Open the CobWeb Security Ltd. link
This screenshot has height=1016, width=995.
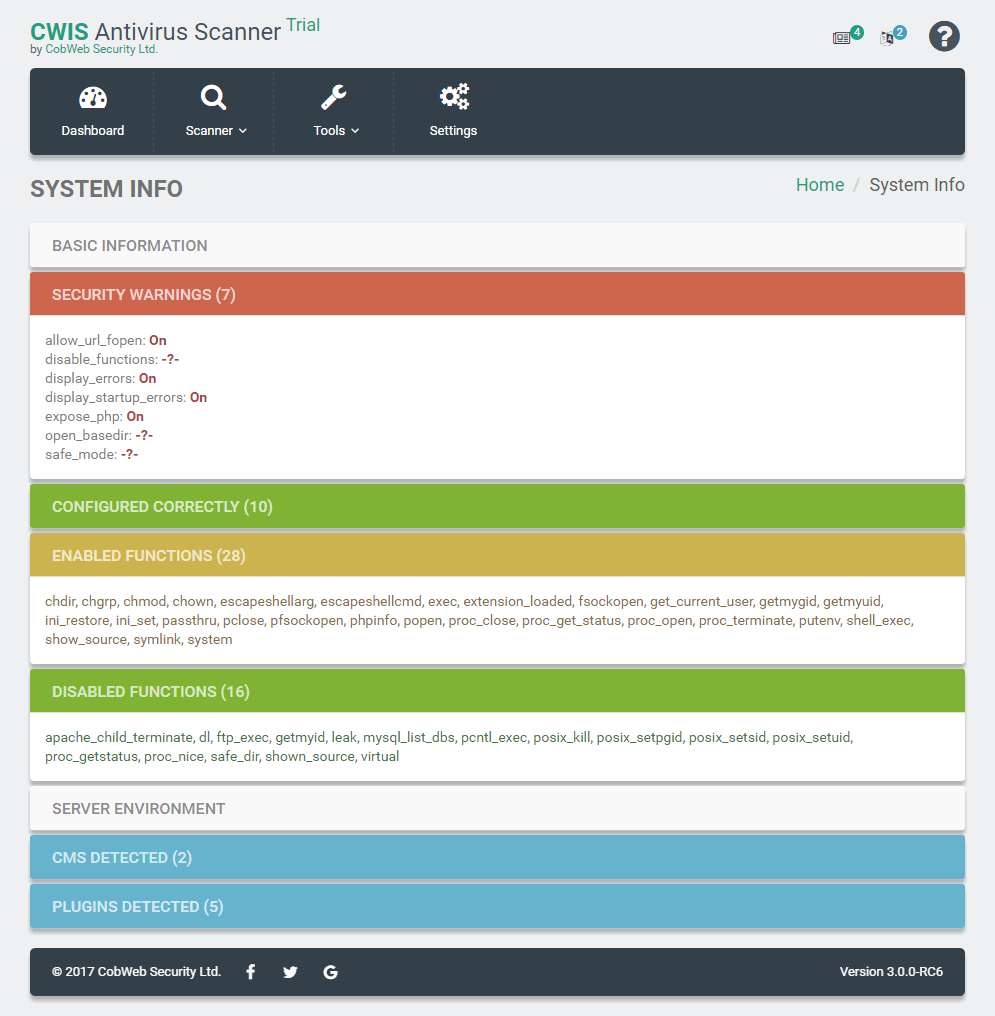102,49
